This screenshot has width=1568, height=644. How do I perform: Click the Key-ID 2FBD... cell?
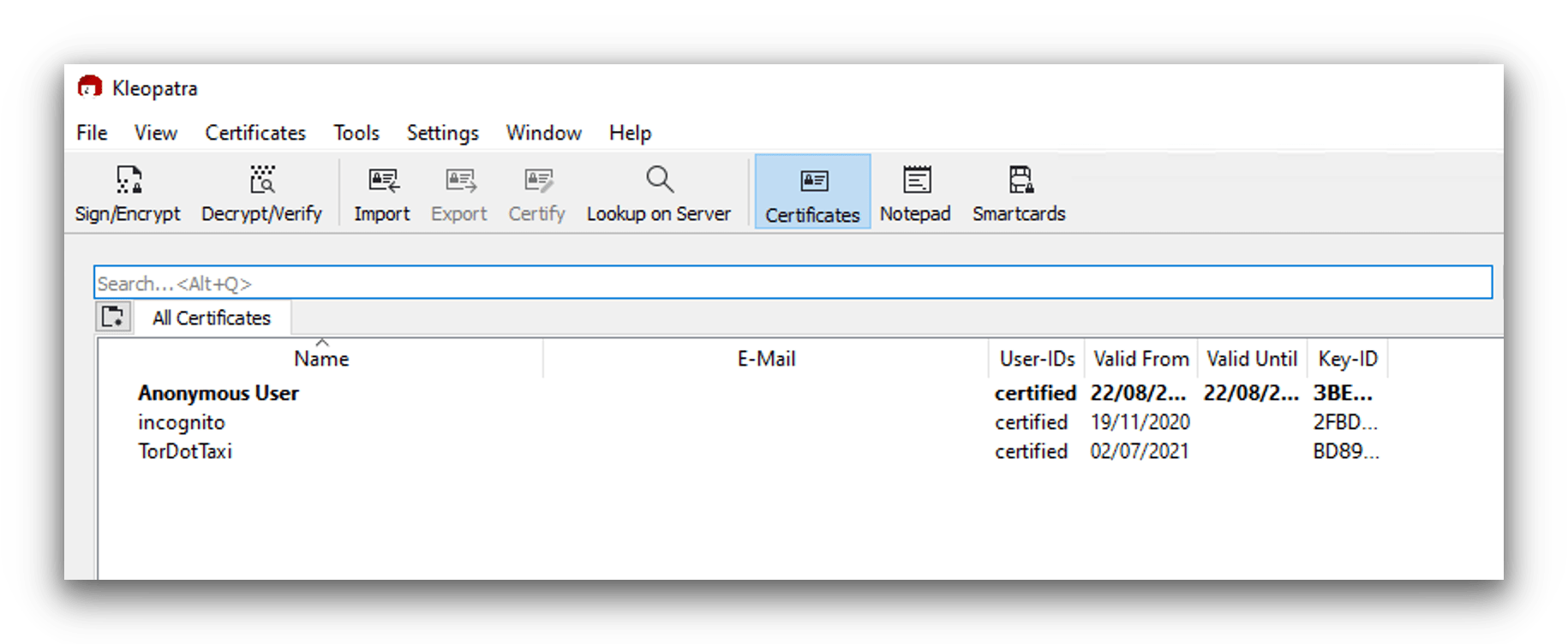1345,422
